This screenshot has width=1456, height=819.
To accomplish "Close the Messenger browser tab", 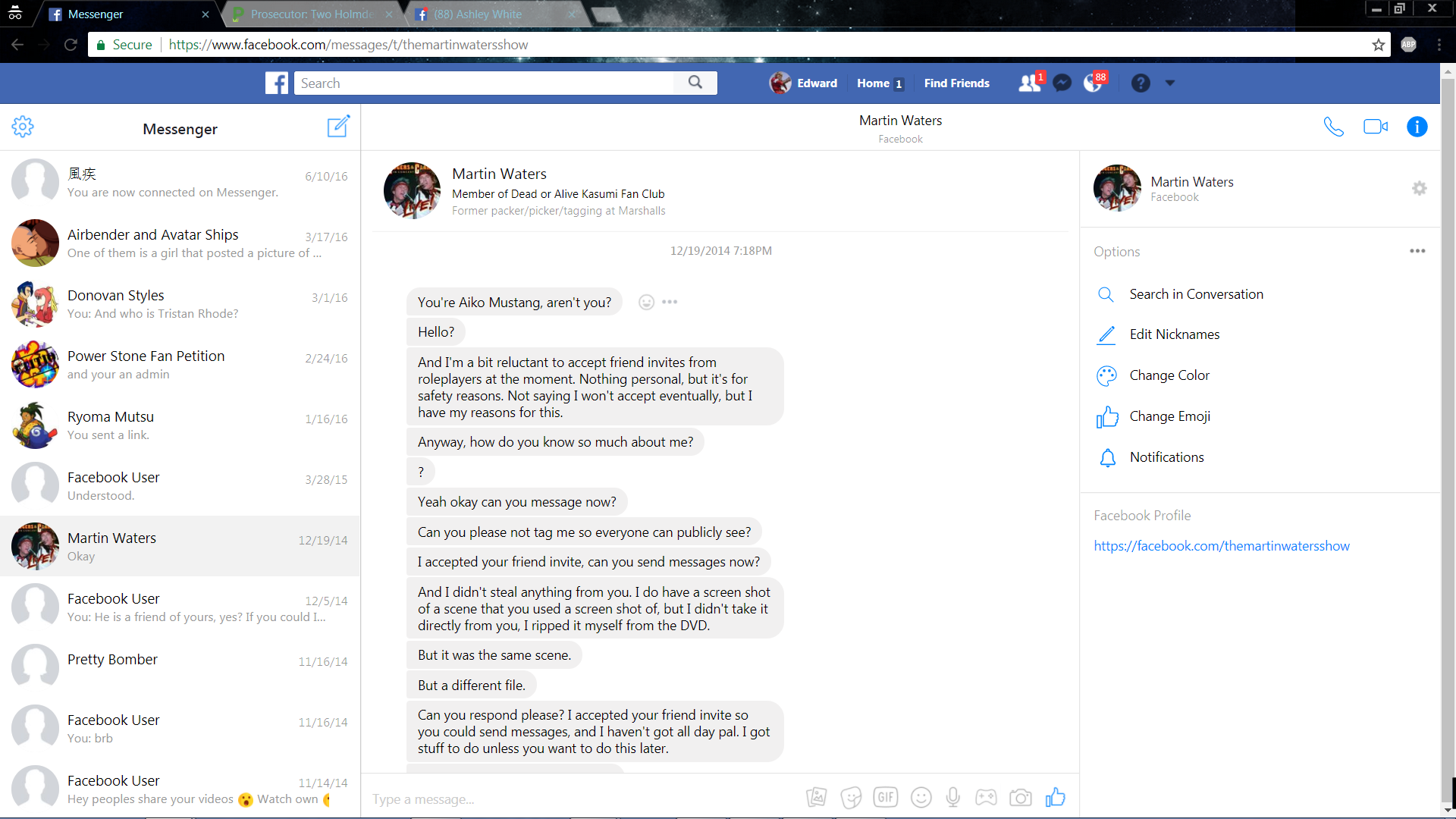I will (x=206, y=14).
